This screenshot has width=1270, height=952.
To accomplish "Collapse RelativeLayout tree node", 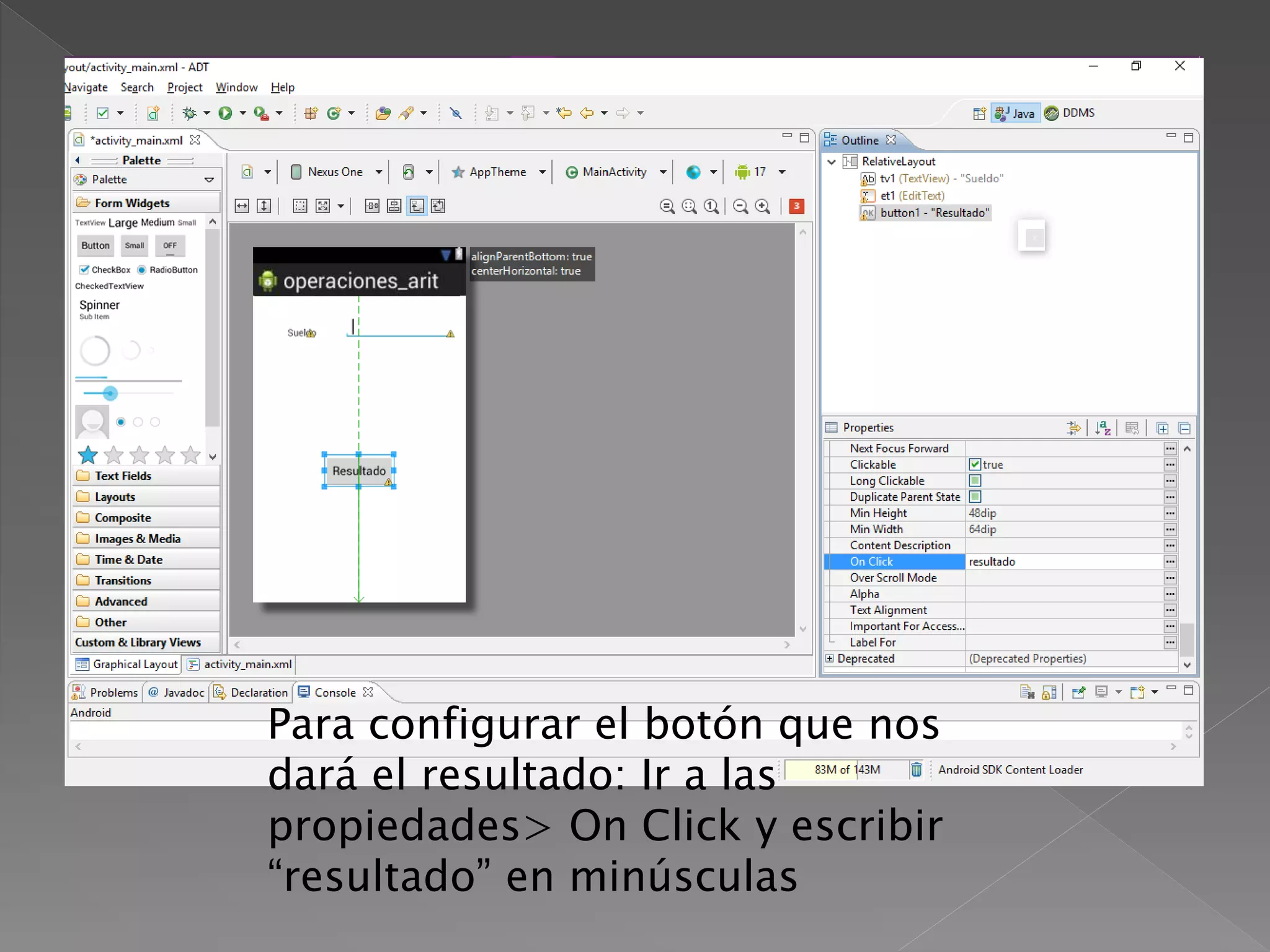I will click(832, 162).
